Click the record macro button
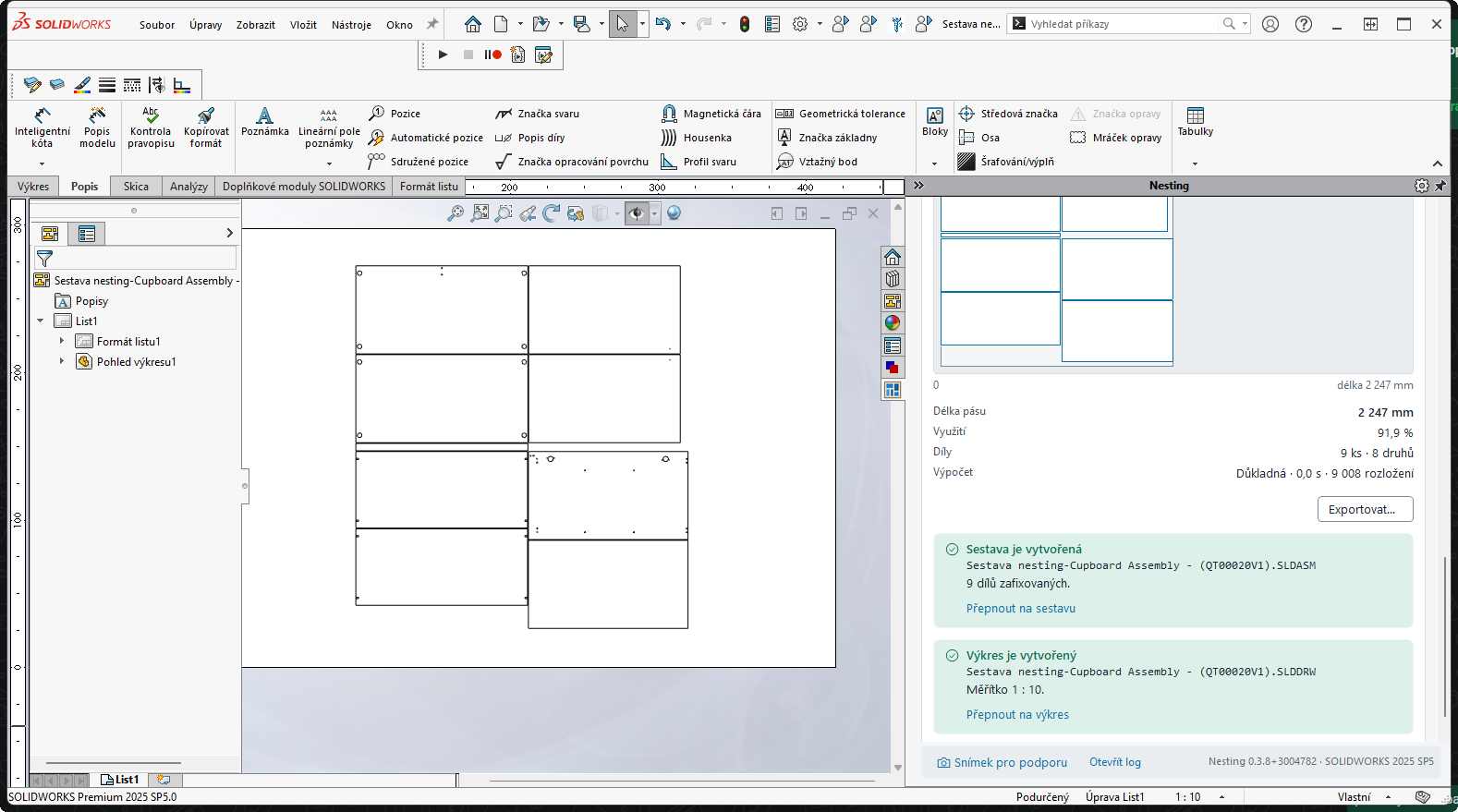 point(493,55)
